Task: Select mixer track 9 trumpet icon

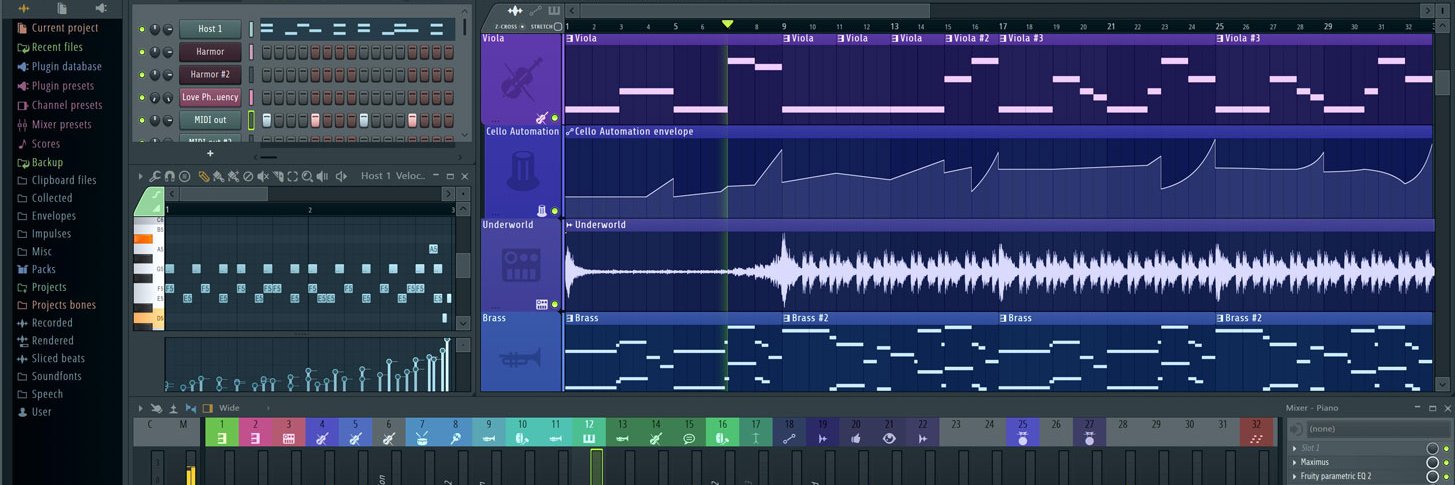Action: (x=489, y=438)
